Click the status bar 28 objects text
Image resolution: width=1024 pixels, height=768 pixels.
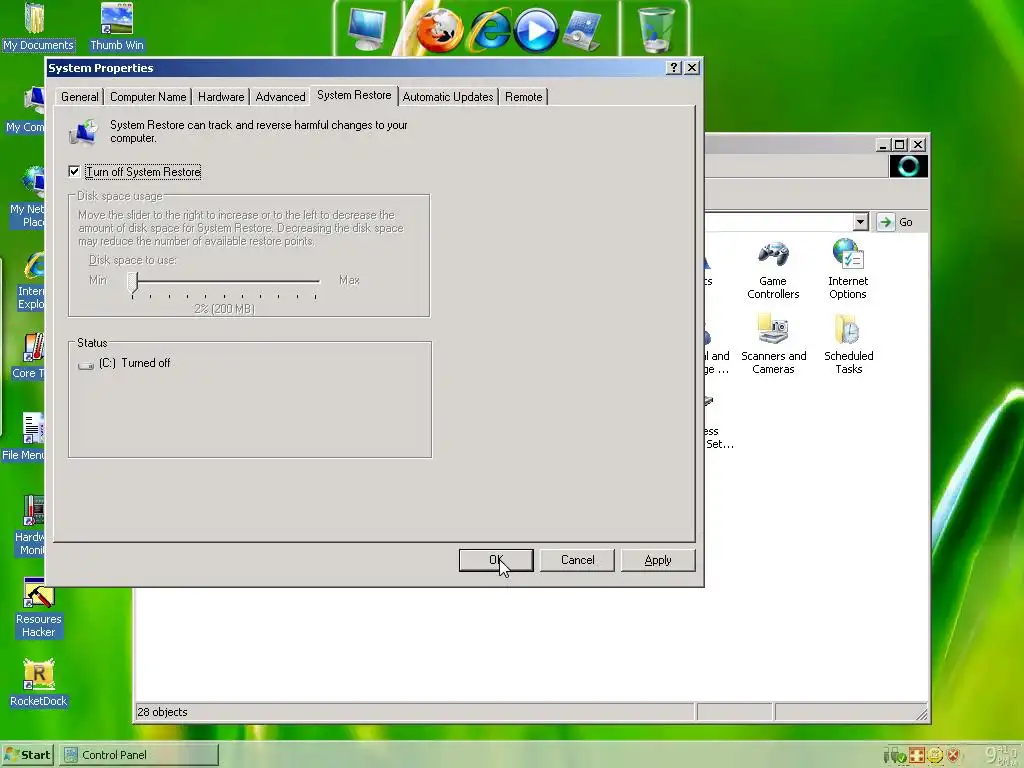162,712
